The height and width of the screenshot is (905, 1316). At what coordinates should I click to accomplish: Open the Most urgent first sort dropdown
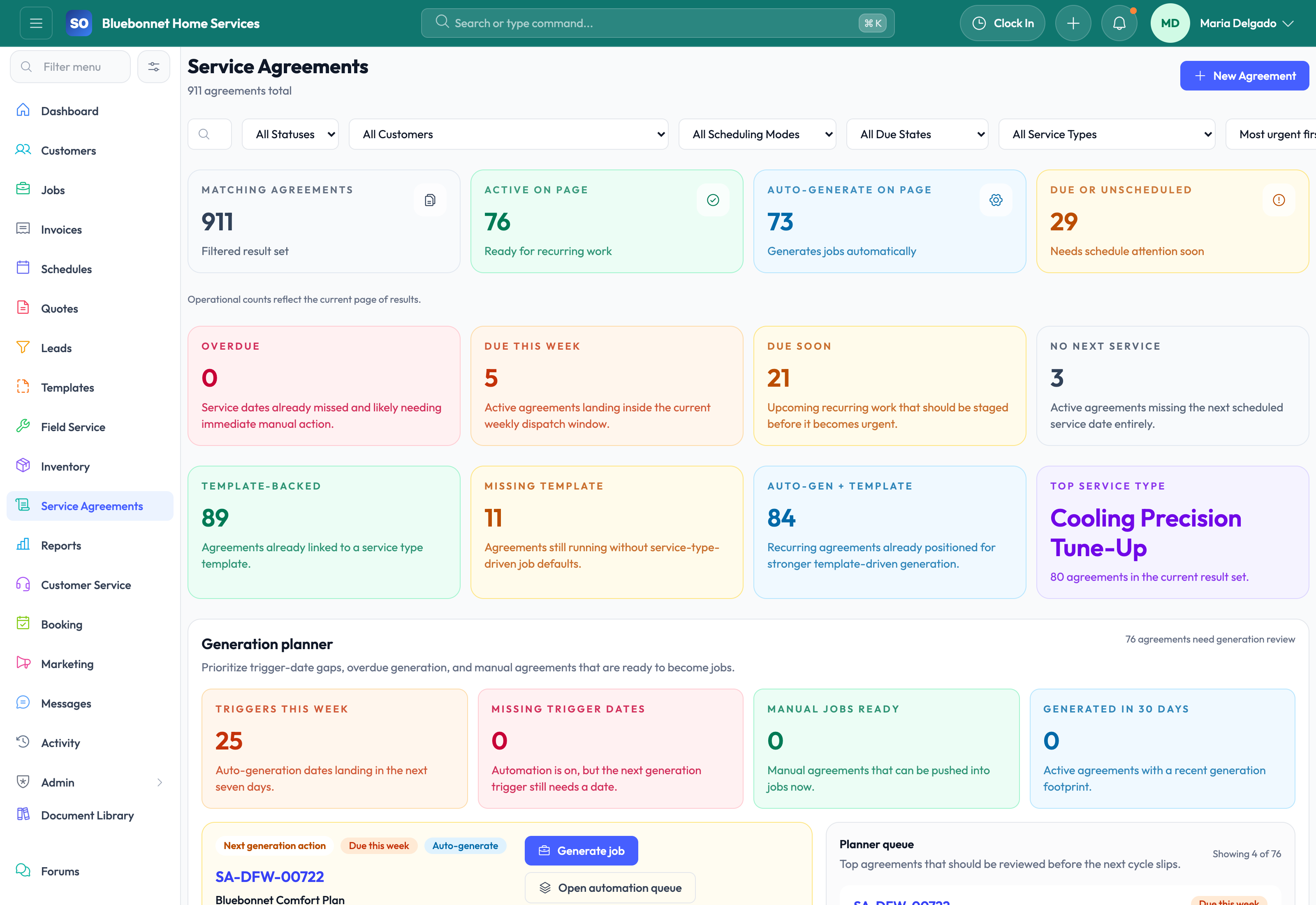1271,135
